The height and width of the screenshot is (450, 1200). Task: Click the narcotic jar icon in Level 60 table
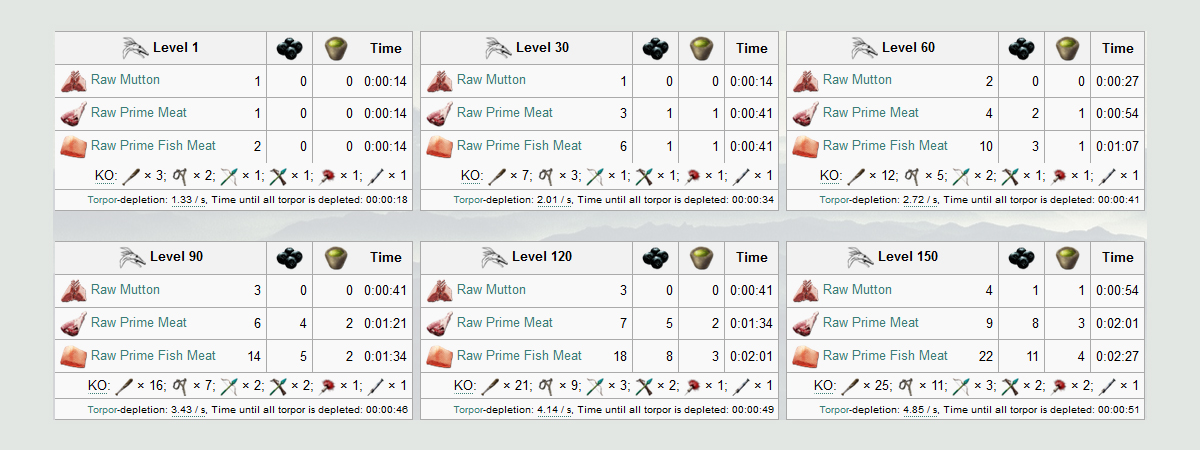coord(1066,48)
